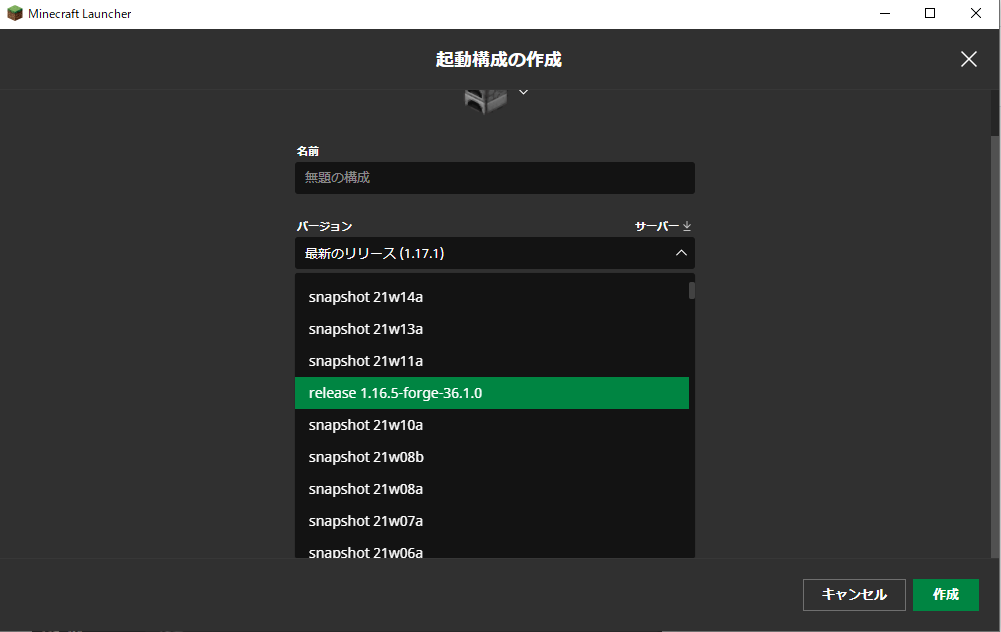Open the furnace icon picker

coord(485,101)
